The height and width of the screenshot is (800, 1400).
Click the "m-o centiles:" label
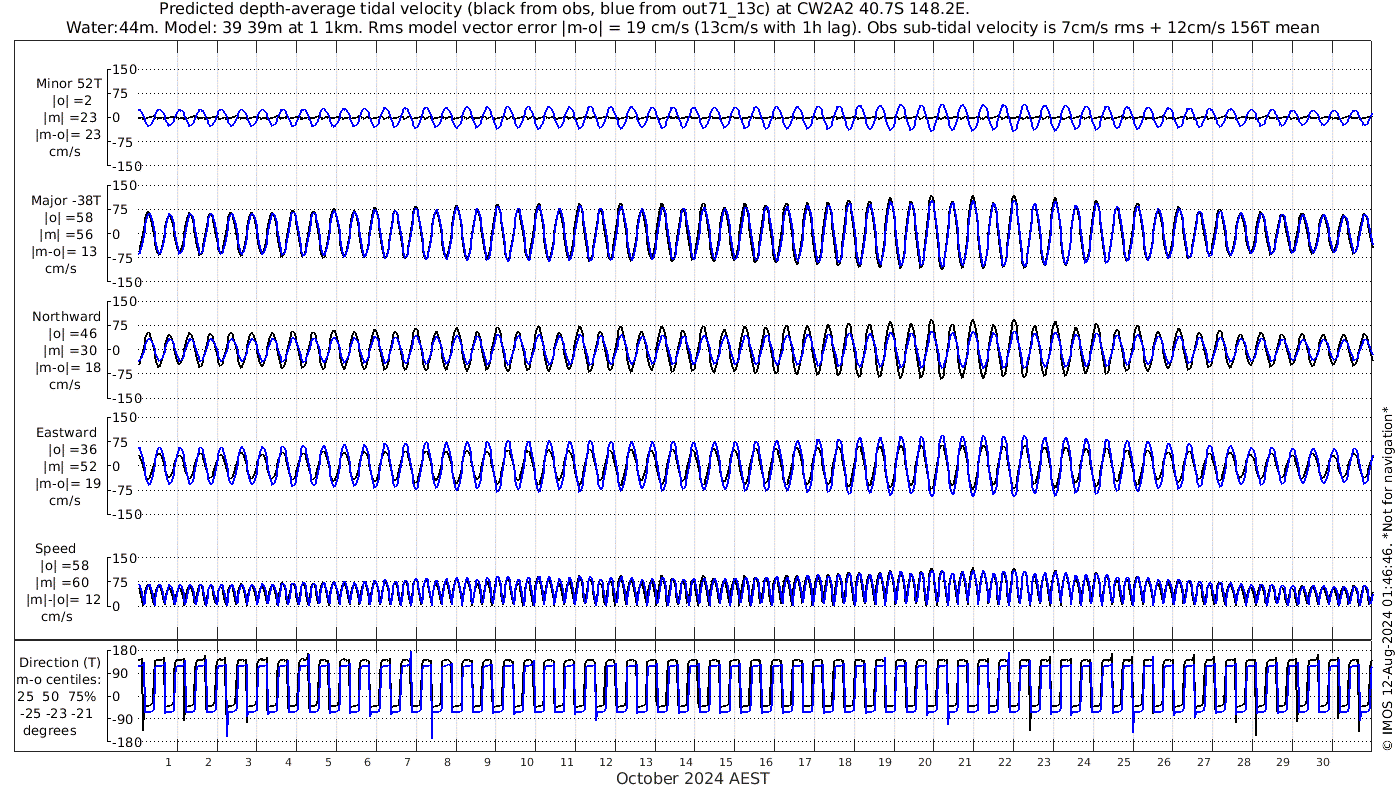(60, 680)
